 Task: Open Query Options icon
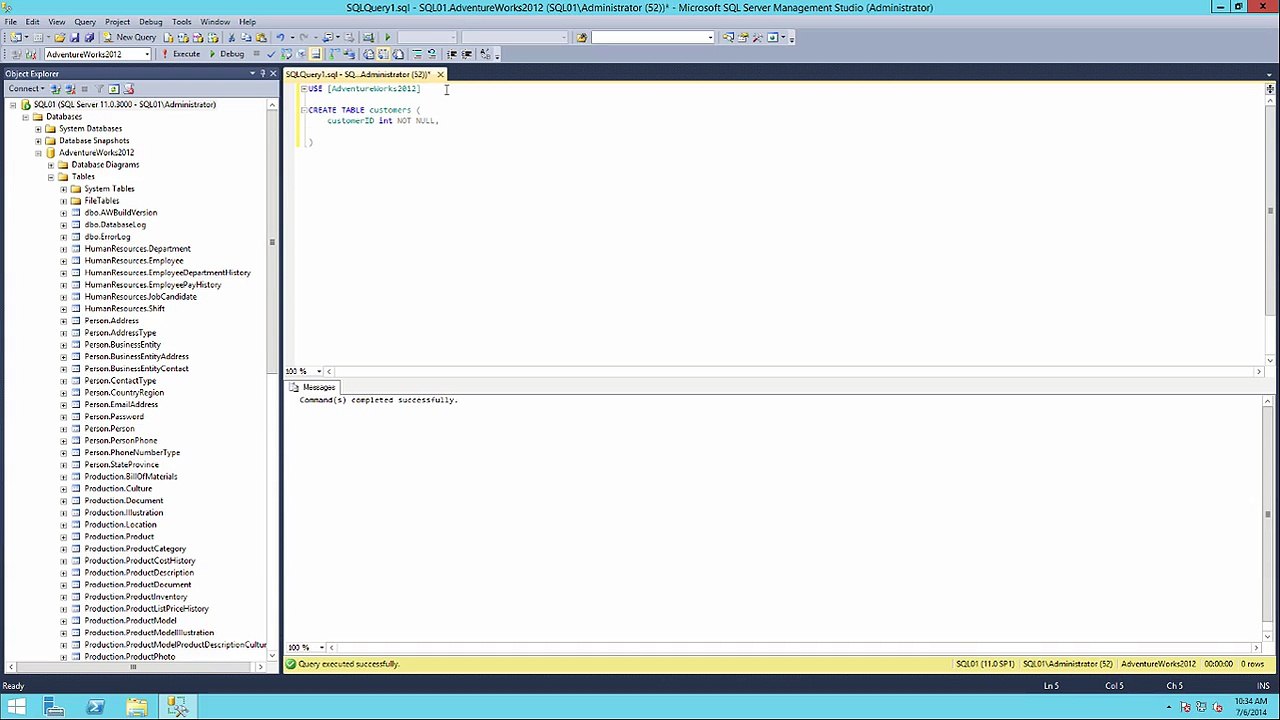pos(300,54)
